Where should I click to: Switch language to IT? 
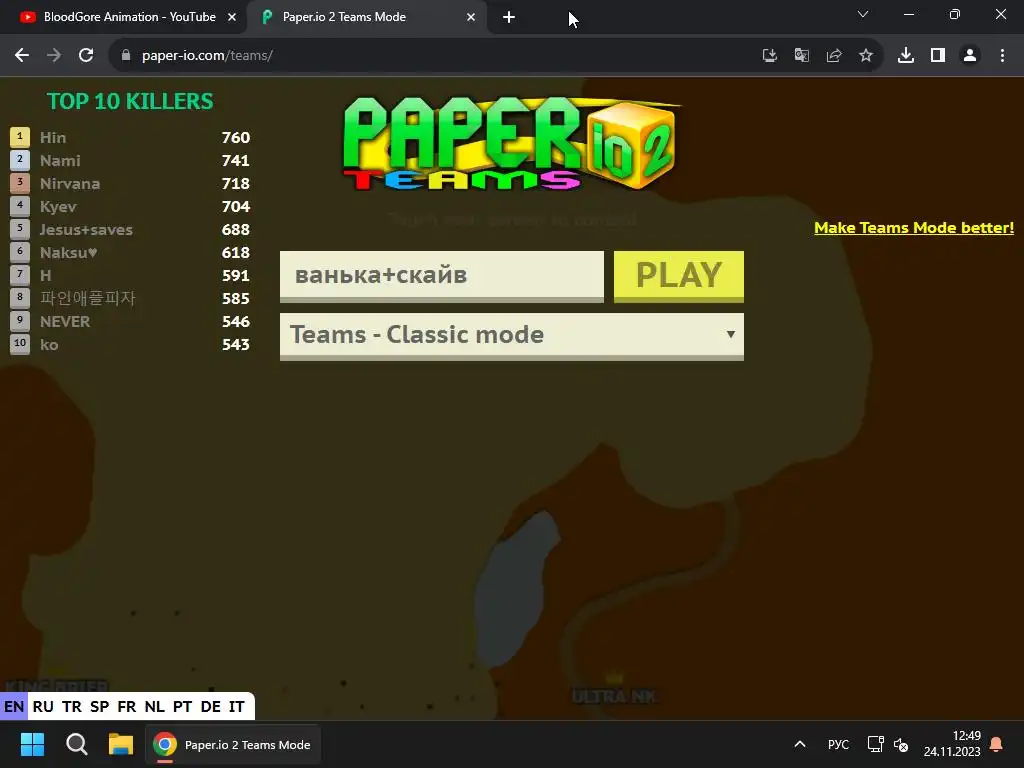[236, 707]
